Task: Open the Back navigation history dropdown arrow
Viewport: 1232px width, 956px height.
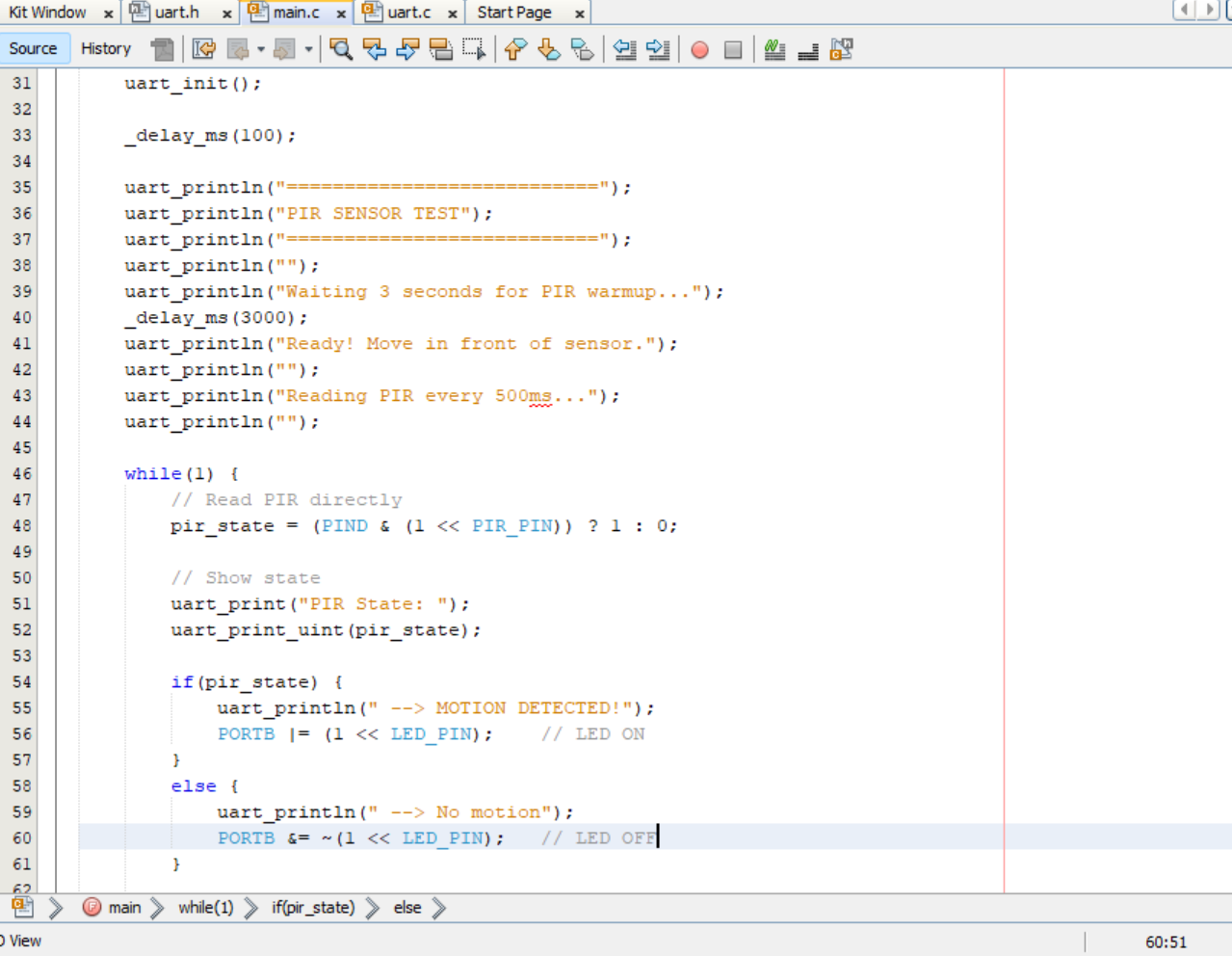Action: pos(261,49)
